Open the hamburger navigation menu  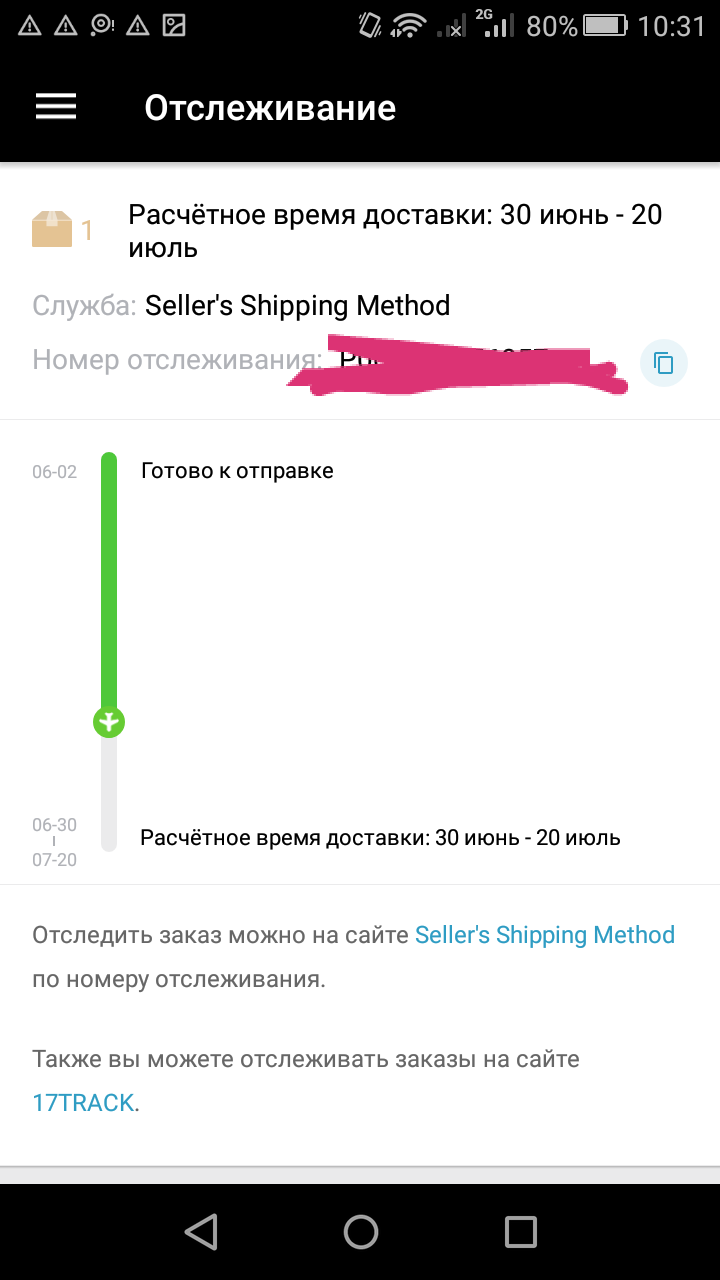(56, 107)
